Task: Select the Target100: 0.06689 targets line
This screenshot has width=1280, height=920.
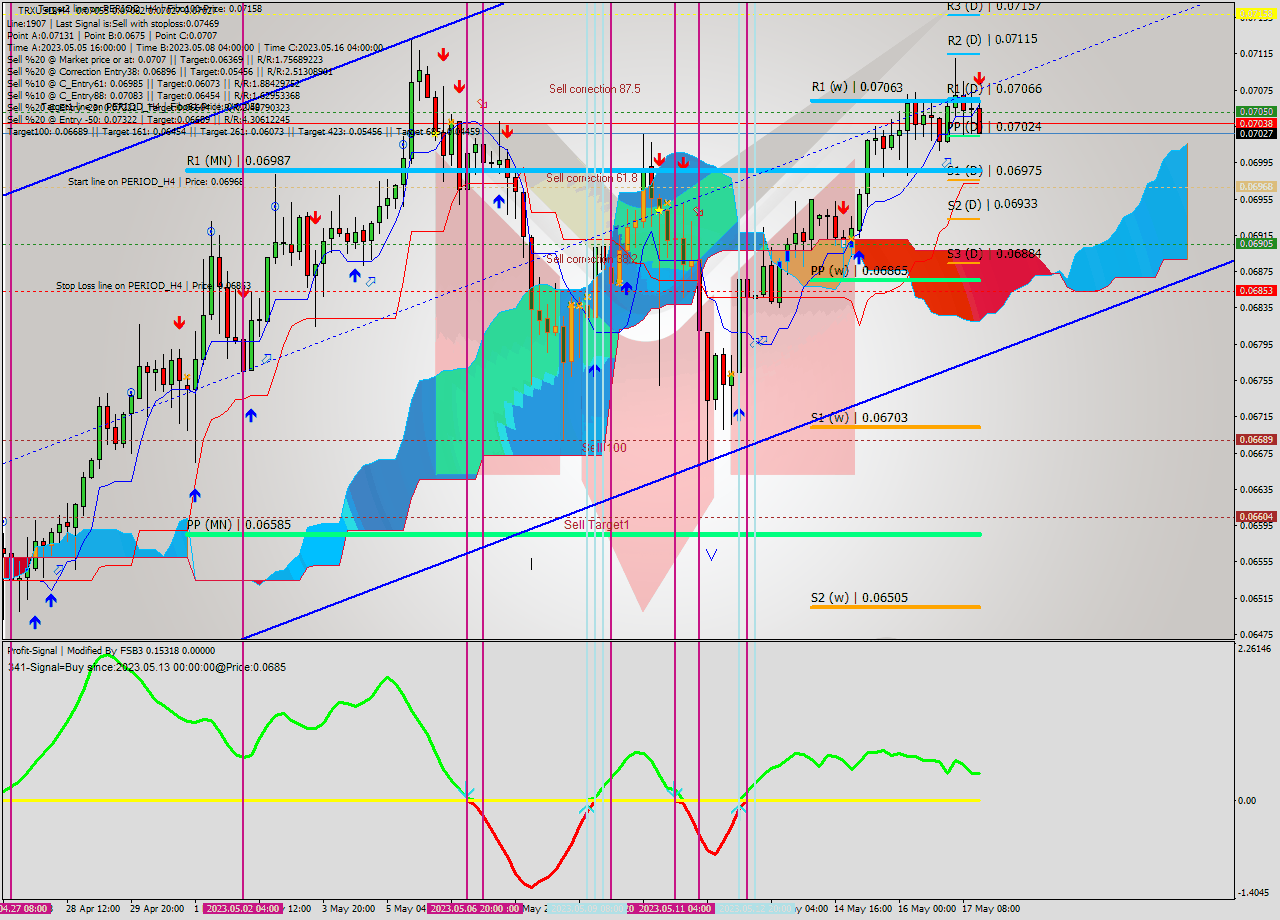Action: click(x=243, y=131)
